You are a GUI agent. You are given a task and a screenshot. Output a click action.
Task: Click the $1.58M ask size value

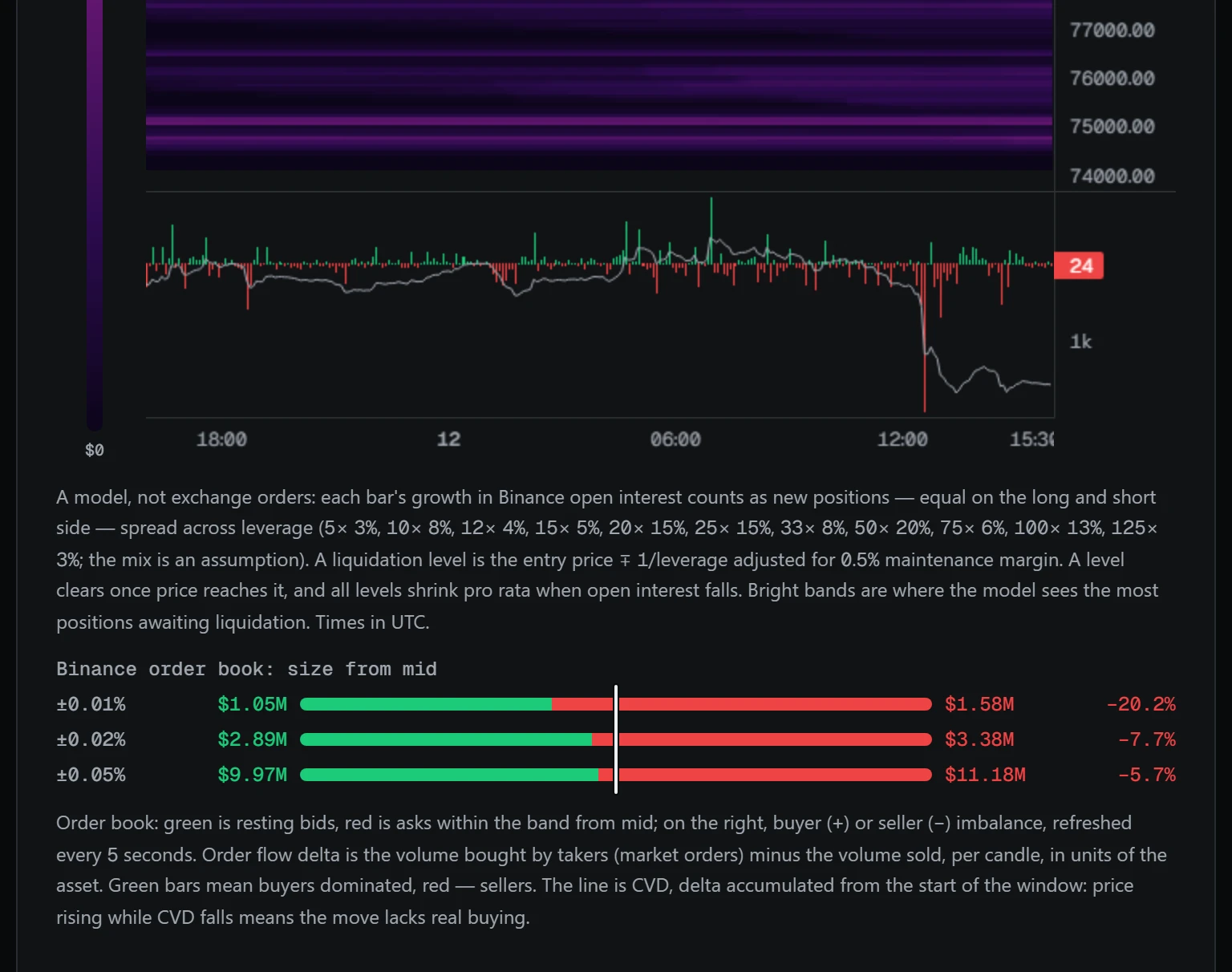pyautogui.click(x=979, y=704)
